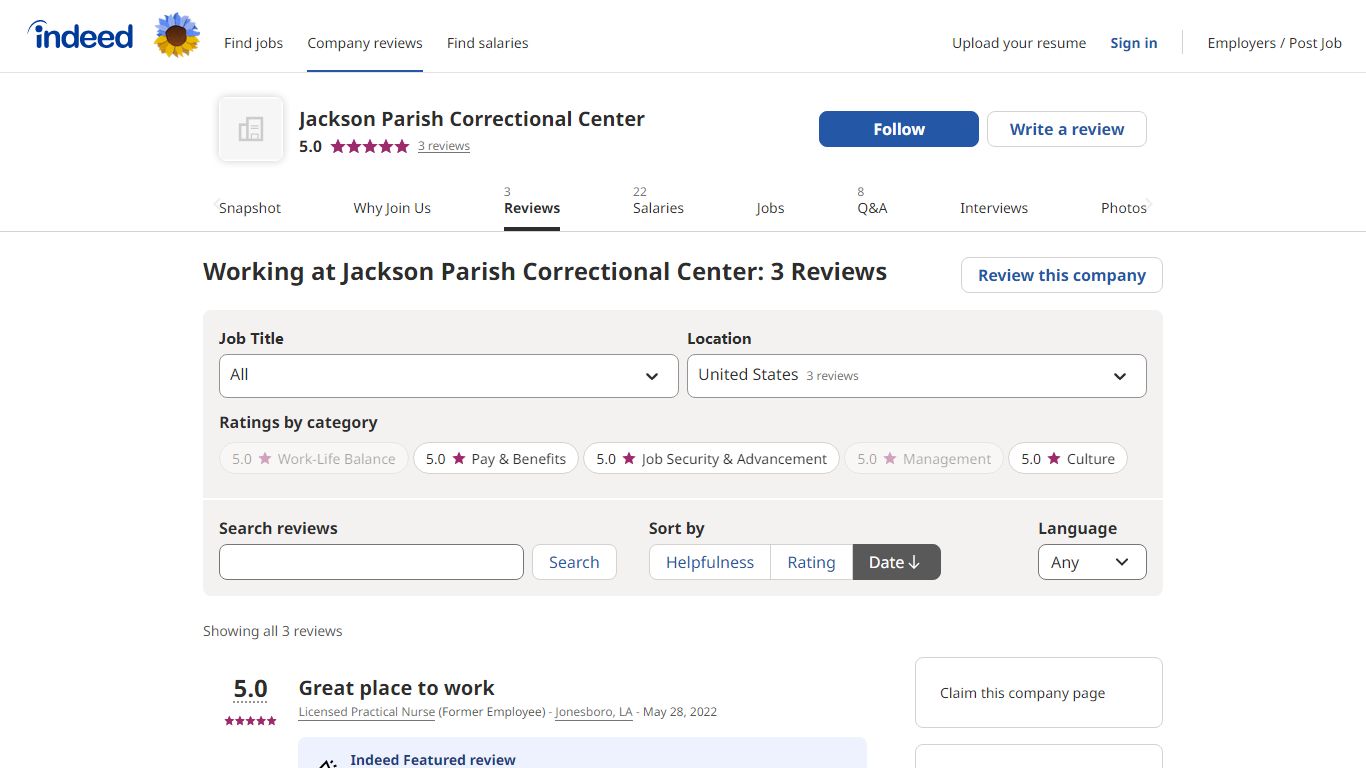Click Review this company button
This screenshot has height=768, width=1366.
[x=1062, y=275]
